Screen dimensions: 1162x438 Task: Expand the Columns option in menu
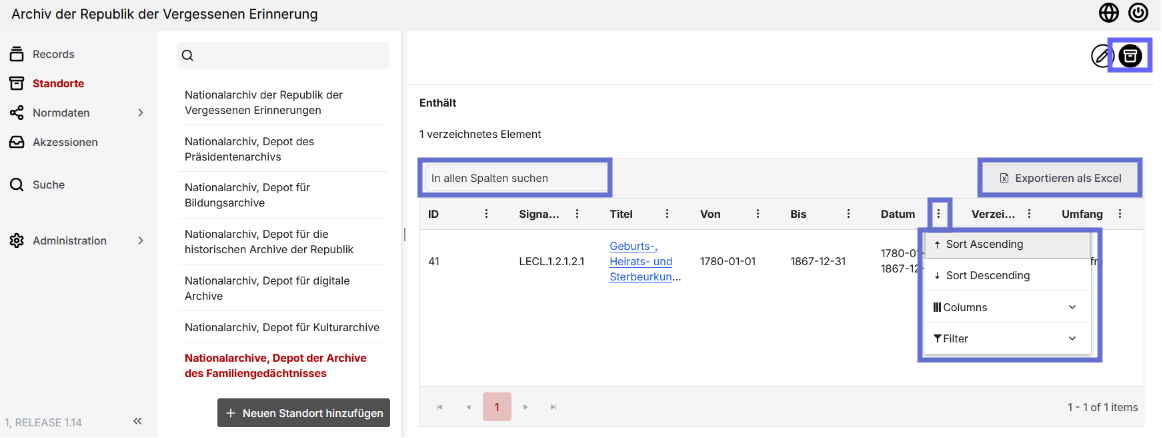coord(1007,307)
